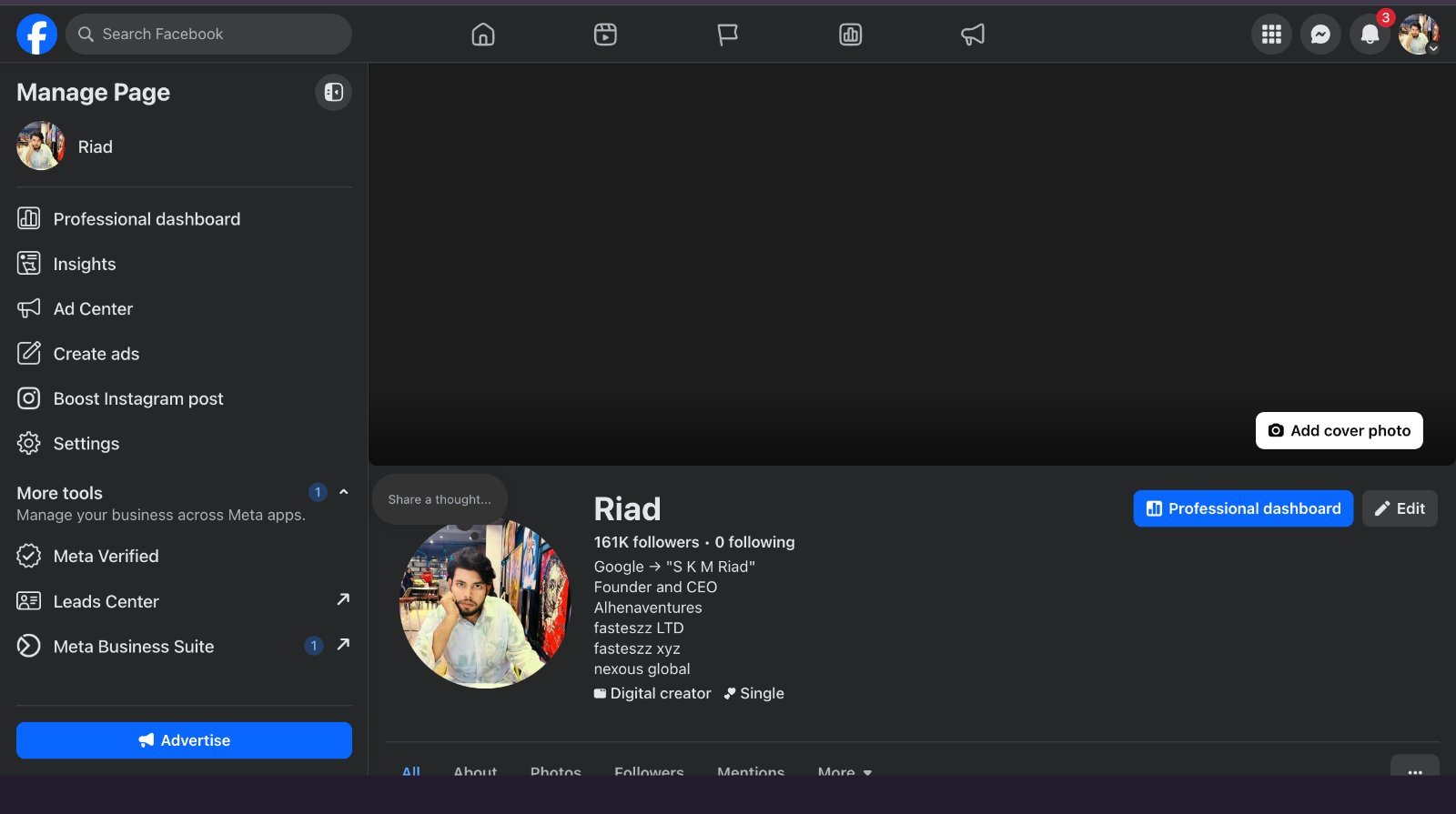This screenshot has height=814, width=1456.
Task: Click the Leads Center card icon
Action: [29, 601]
